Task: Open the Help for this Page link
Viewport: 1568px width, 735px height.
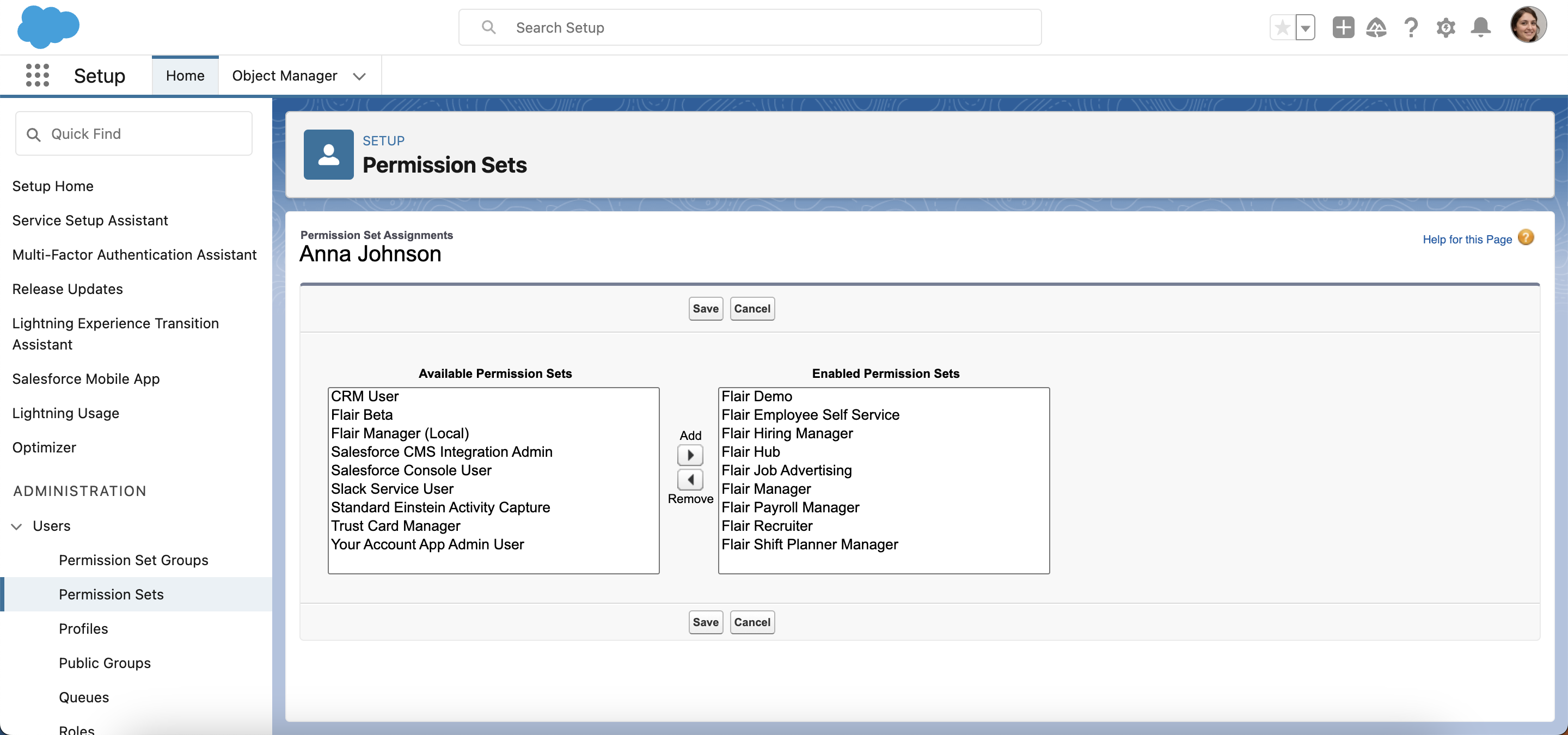Action: pyautogui.click(x=1467, y=239)
